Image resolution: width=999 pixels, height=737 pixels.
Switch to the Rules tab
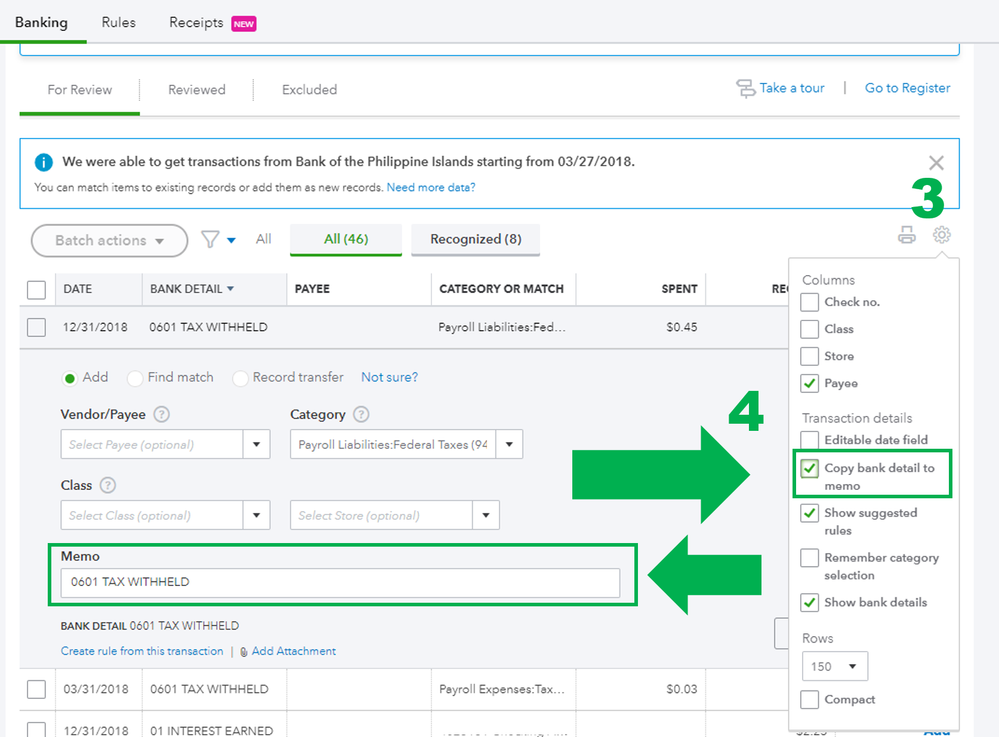[119, 22]
